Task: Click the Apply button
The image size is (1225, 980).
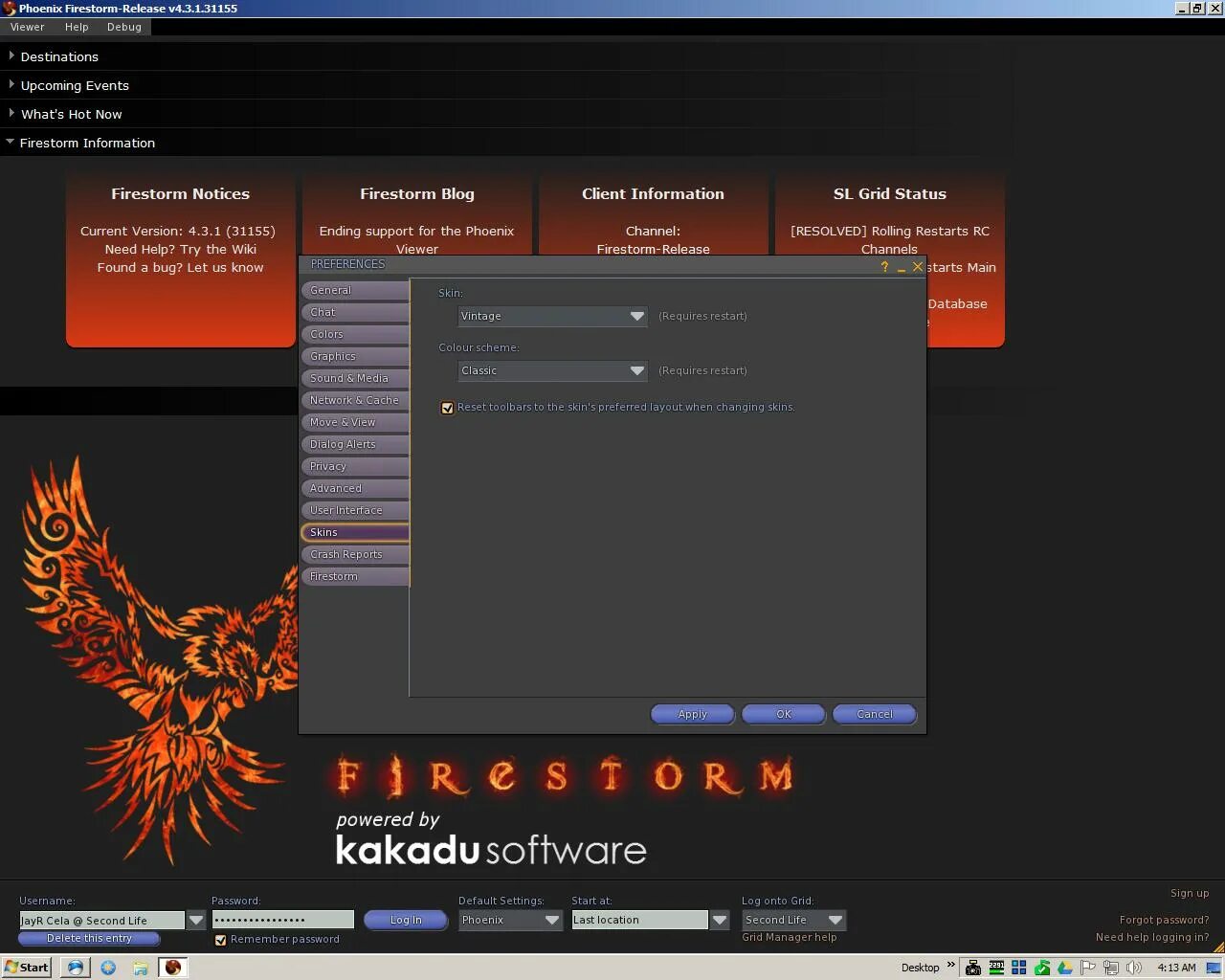Action: click(692, 714)
